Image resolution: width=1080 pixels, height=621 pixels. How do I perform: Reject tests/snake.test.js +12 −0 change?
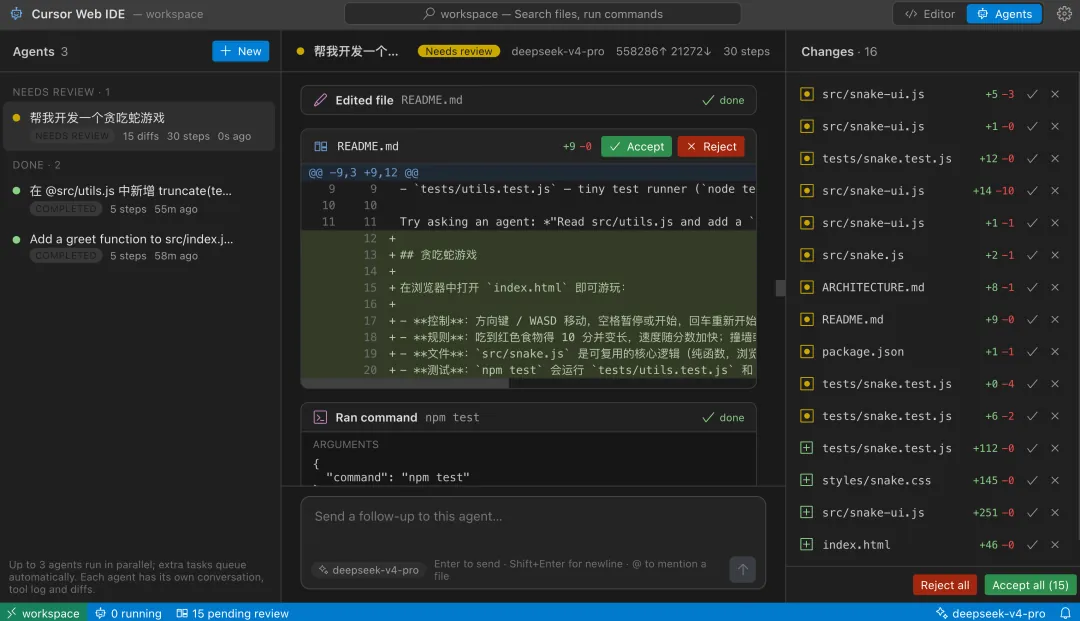pos(1055,158)
